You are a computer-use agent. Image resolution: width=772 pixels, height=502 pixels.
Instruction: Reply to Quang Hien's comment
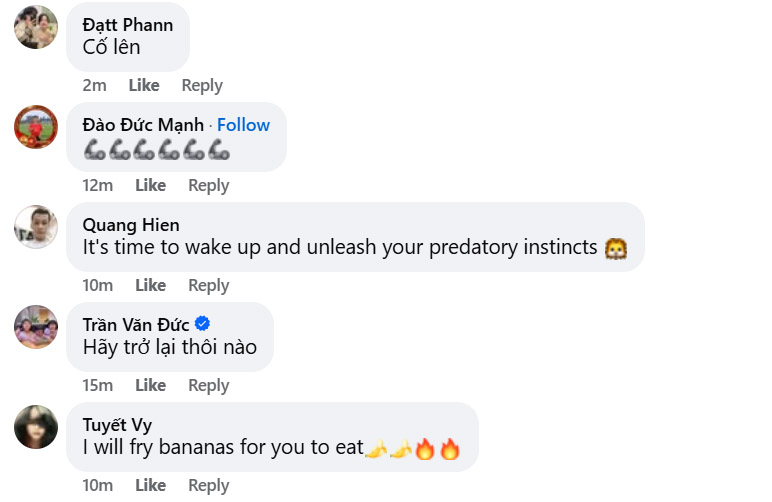point(209,286)
